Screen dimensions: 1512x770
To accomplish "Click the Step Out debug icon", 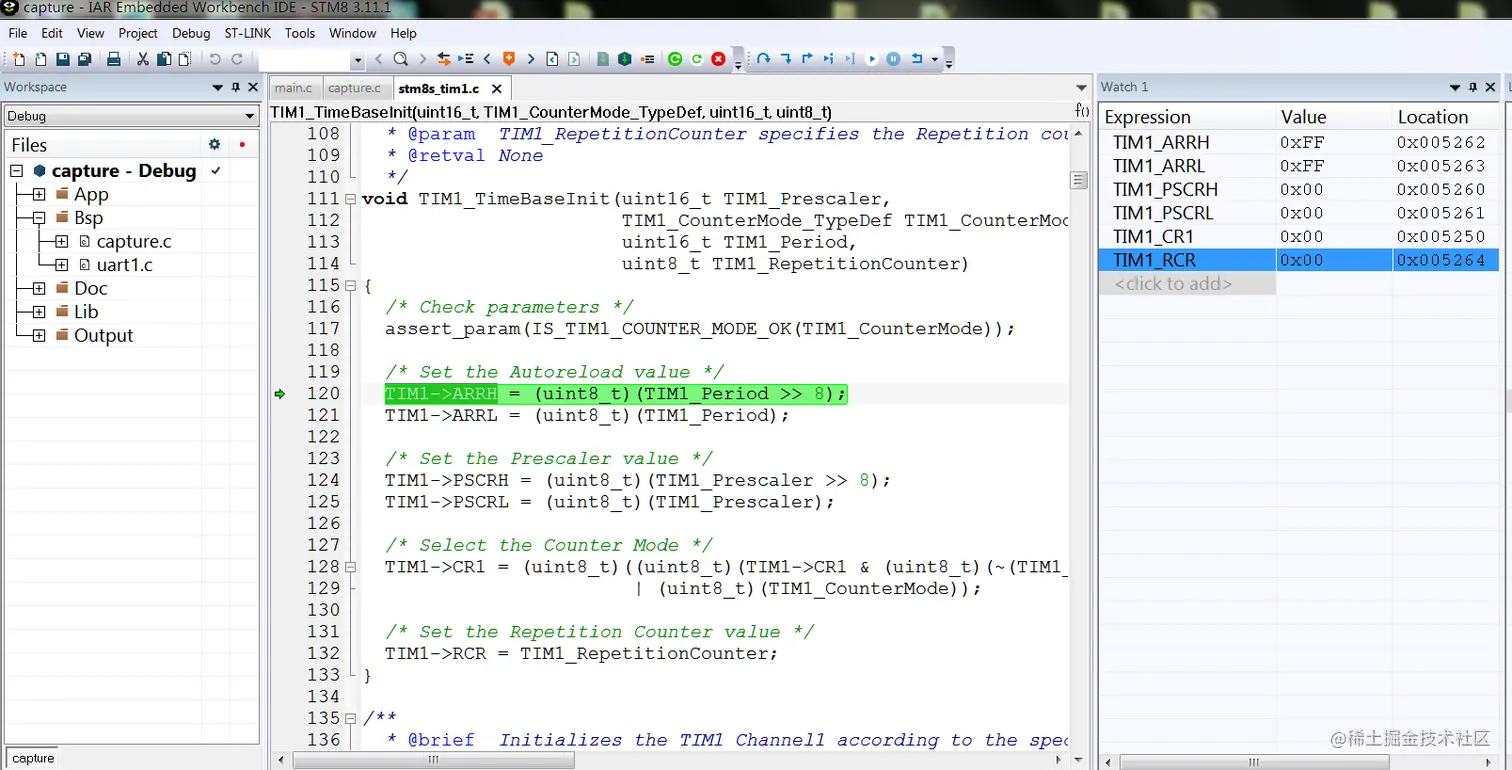I will 807,60.
